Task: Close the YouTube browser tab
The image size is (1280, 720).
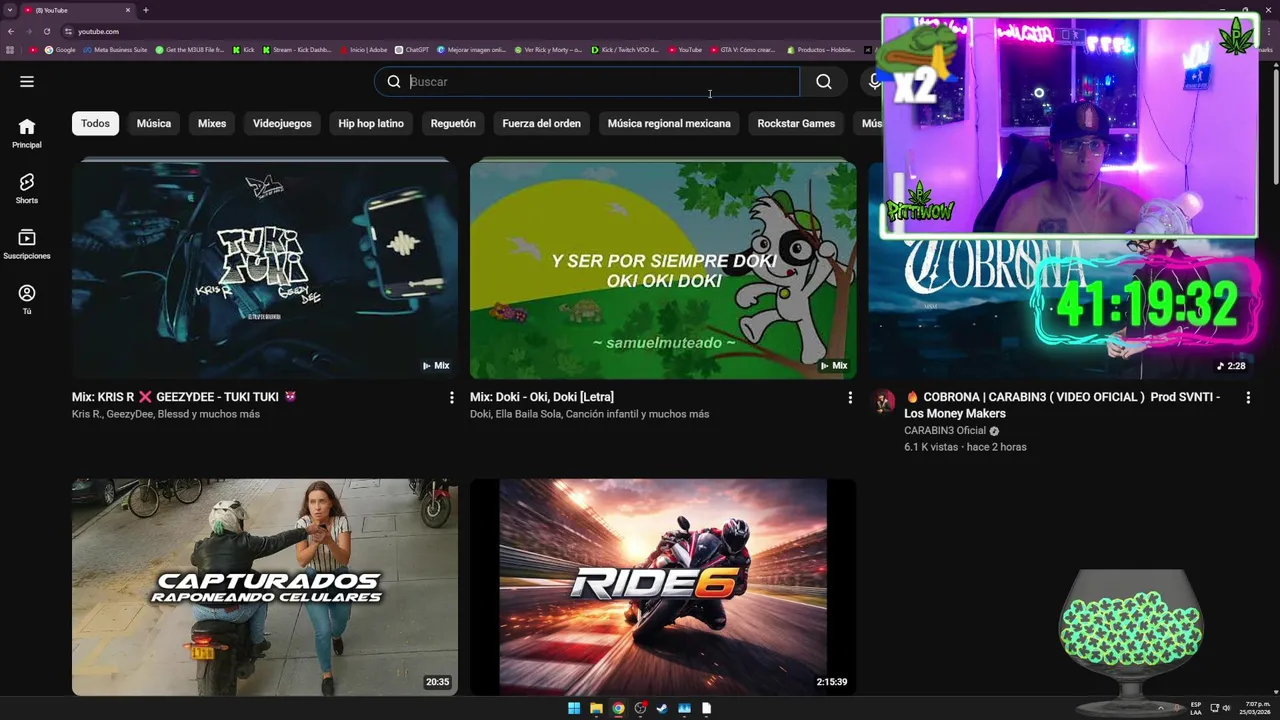Action: [128, 10]
